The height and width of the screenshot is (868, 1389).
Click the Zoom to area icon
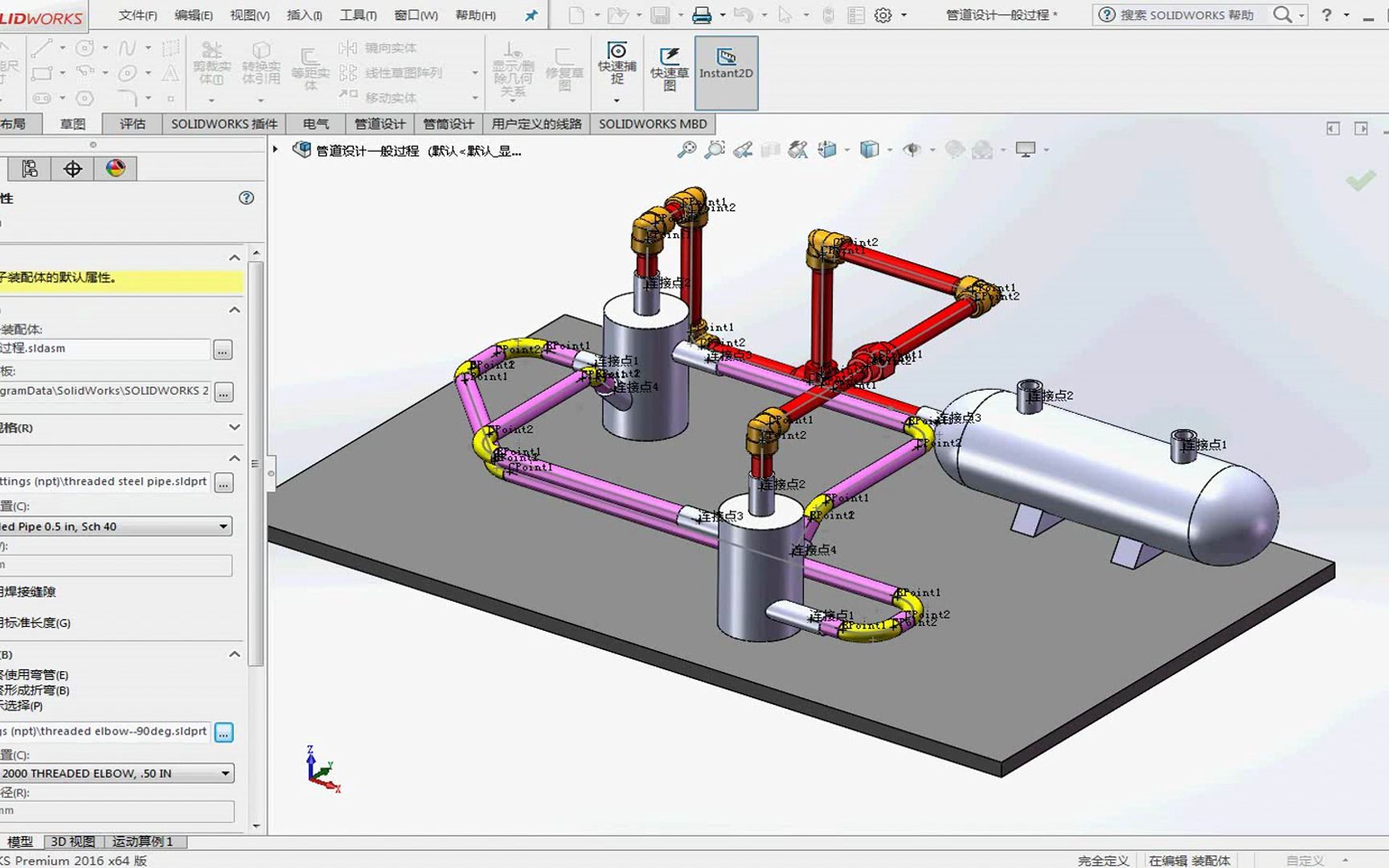715,149
